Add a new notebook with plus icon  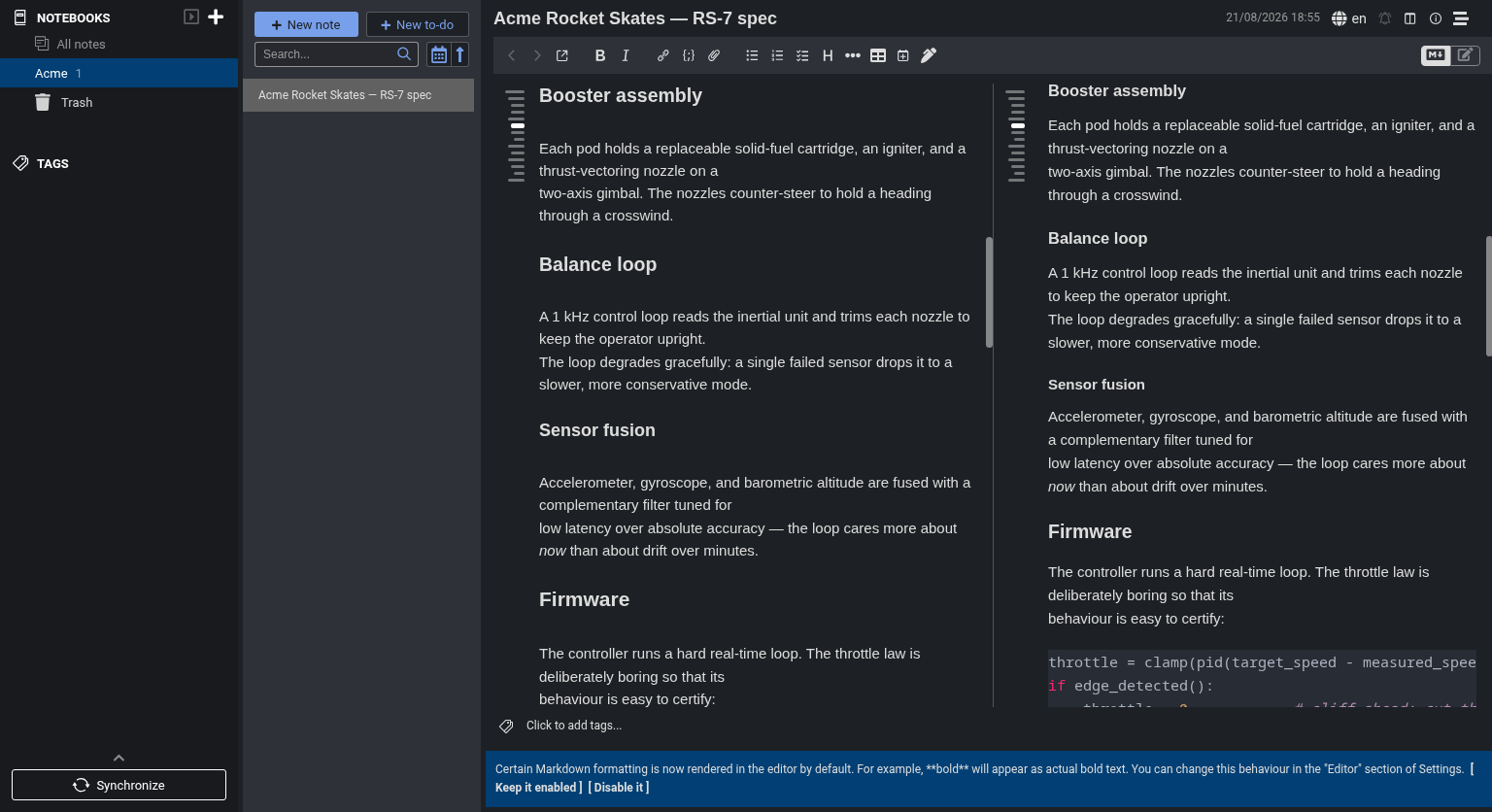(216, 17)
